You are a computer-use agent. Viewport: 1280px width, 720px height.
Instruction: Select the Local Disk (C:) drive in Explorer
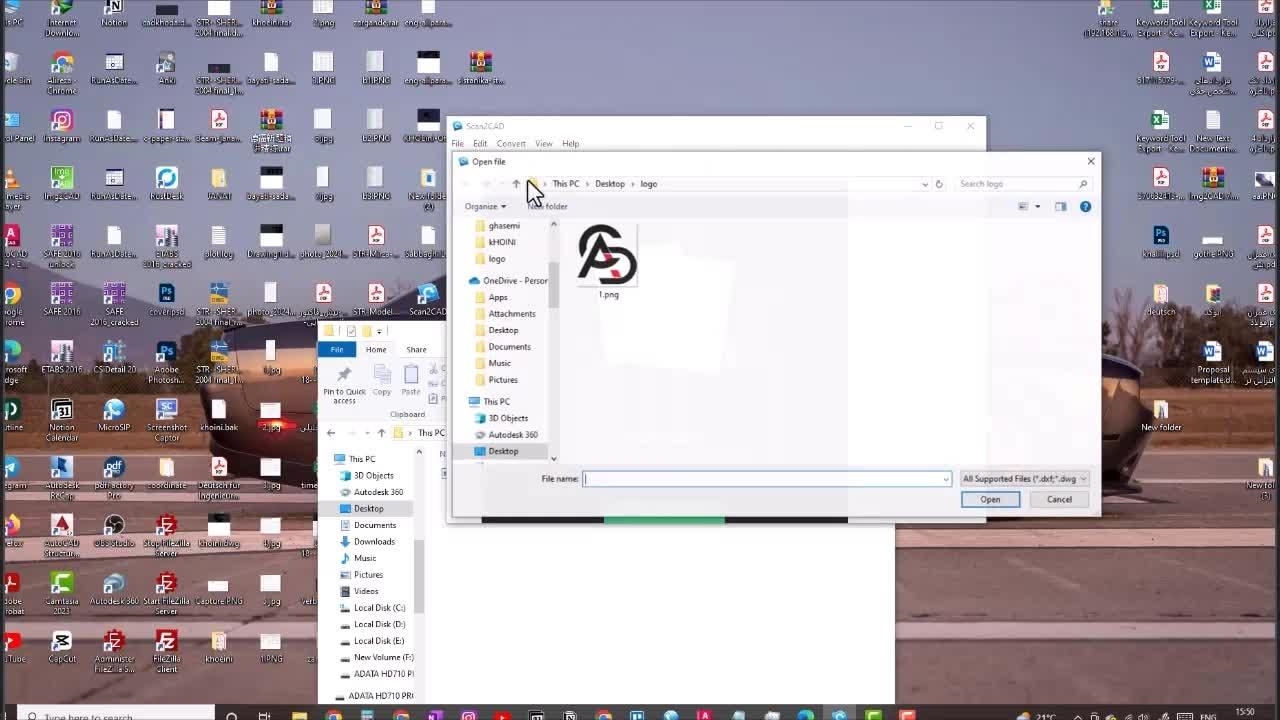(x=379, y=608)
